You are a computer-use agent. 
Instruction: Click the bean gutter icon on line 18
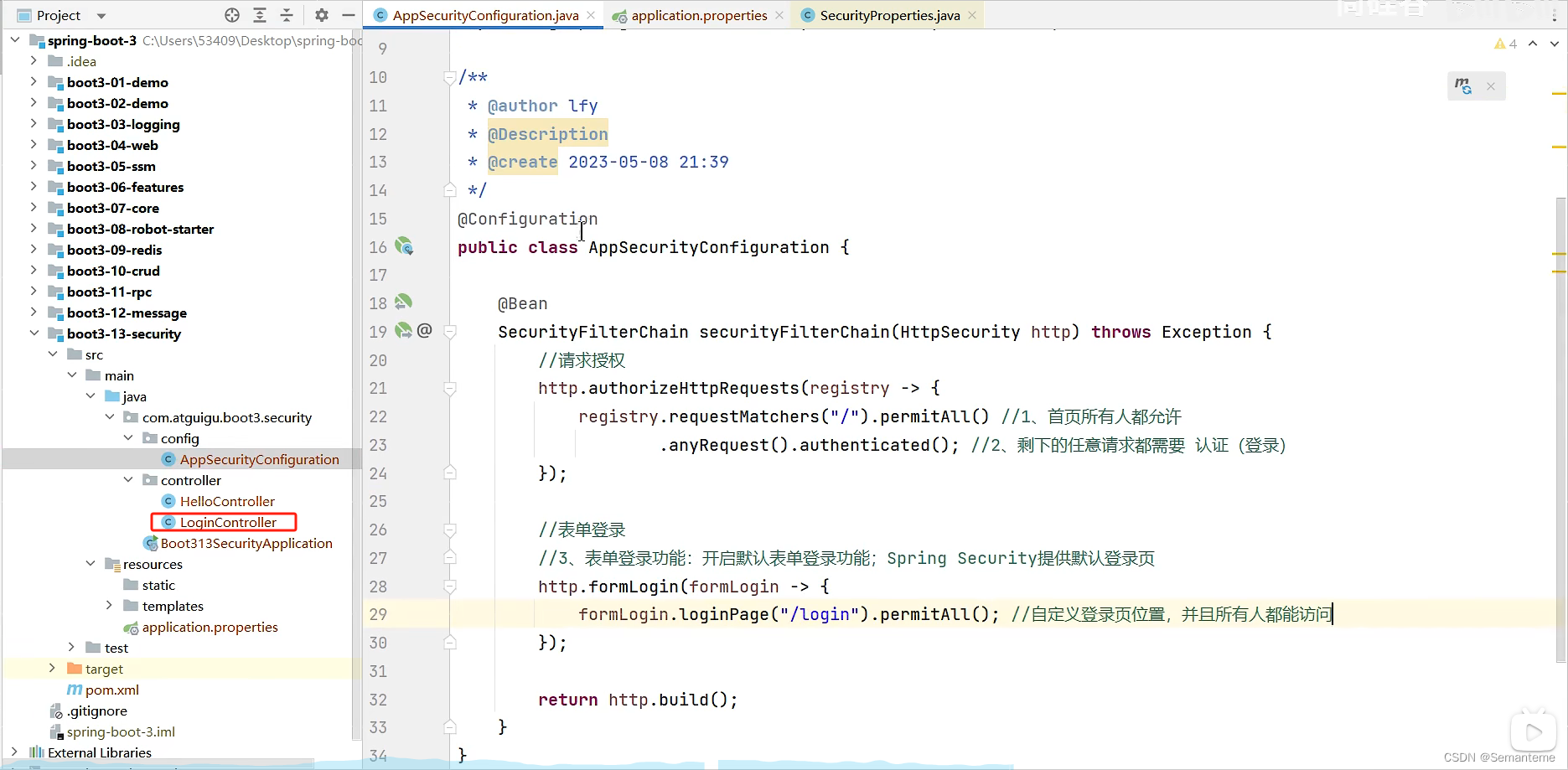404,302
